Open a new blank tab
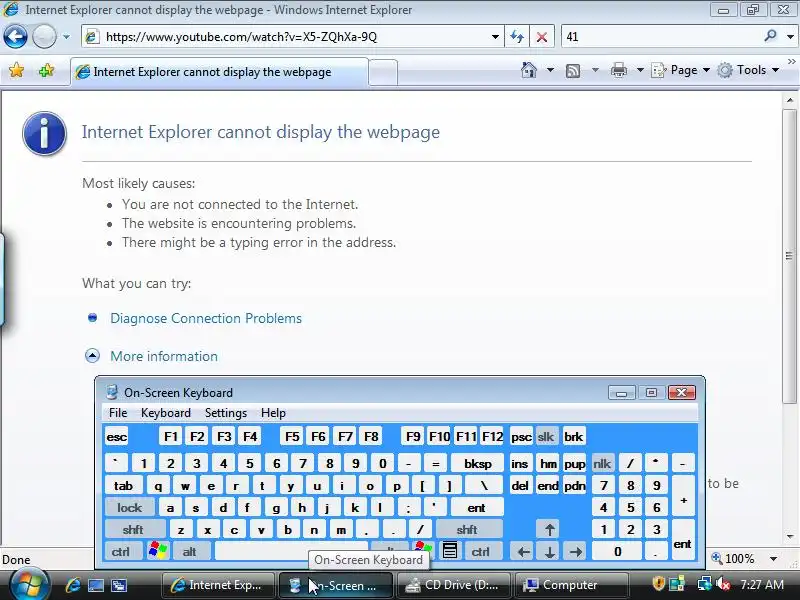The height and width of the screenshot is (600, 800). pyautogui.click(x=383, y=72)
